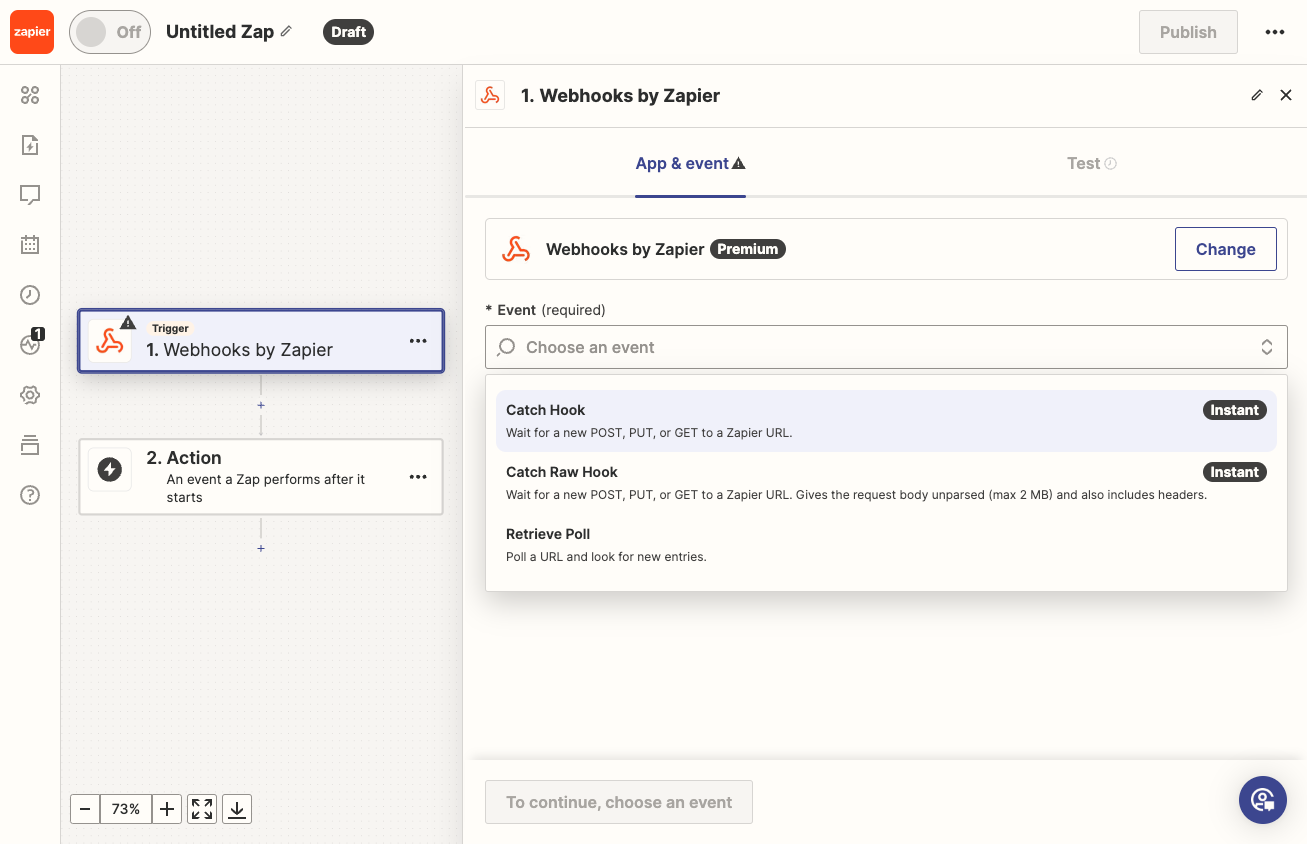
Task: Add a step between trigger and action
Action: click(261, 405)
